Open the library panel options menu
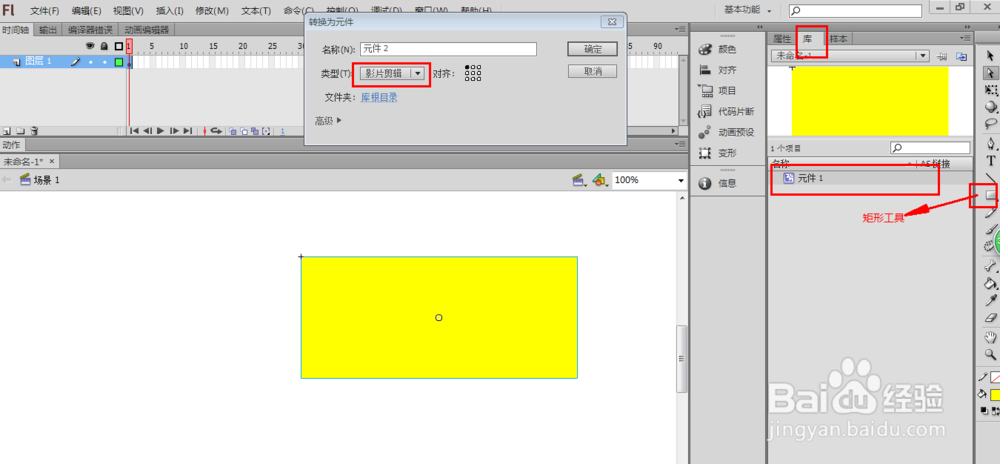 (967, 38)
